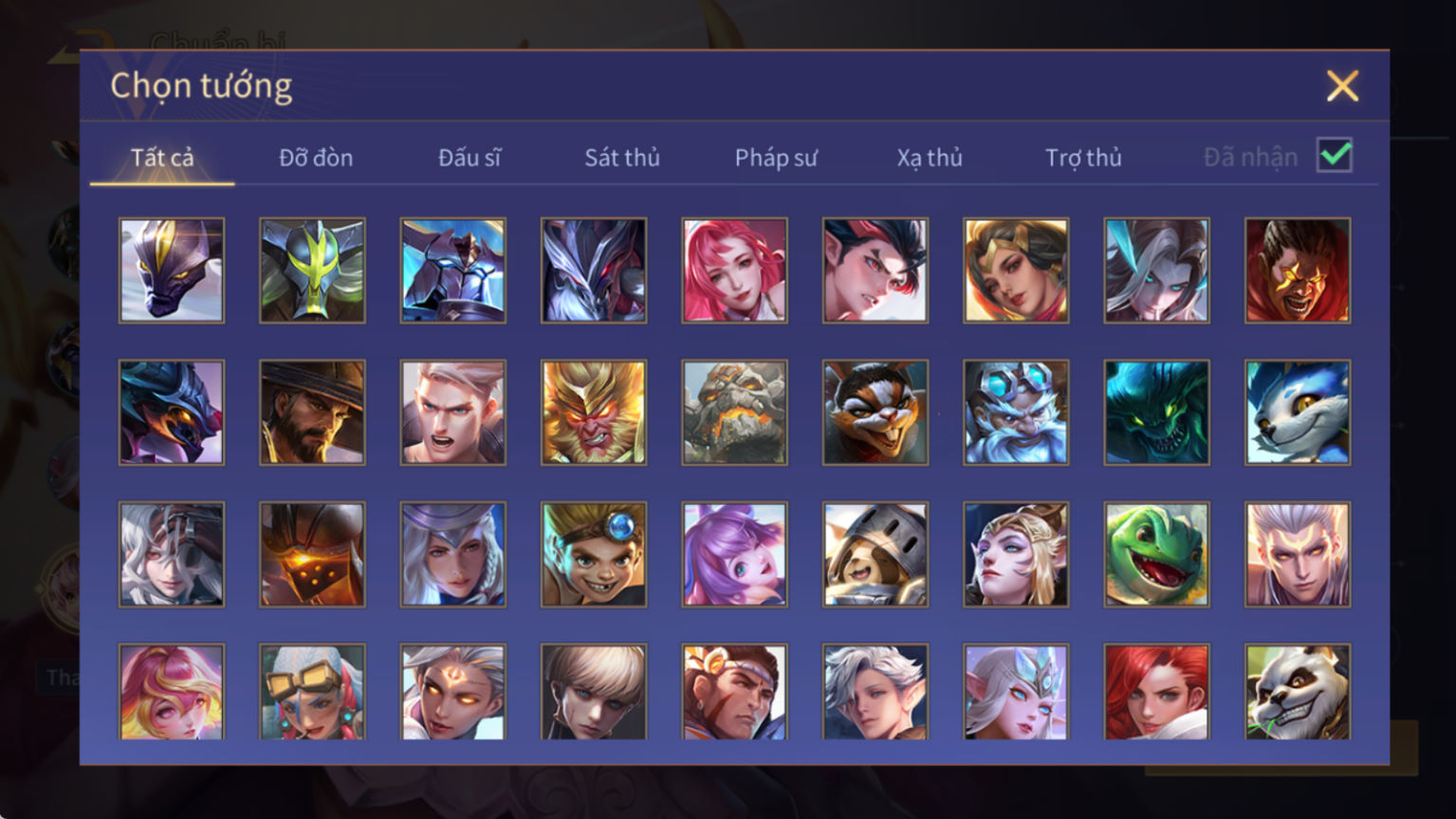Select the monkey king hero portrait
The image size is (1456, 819).
(594, 413)
